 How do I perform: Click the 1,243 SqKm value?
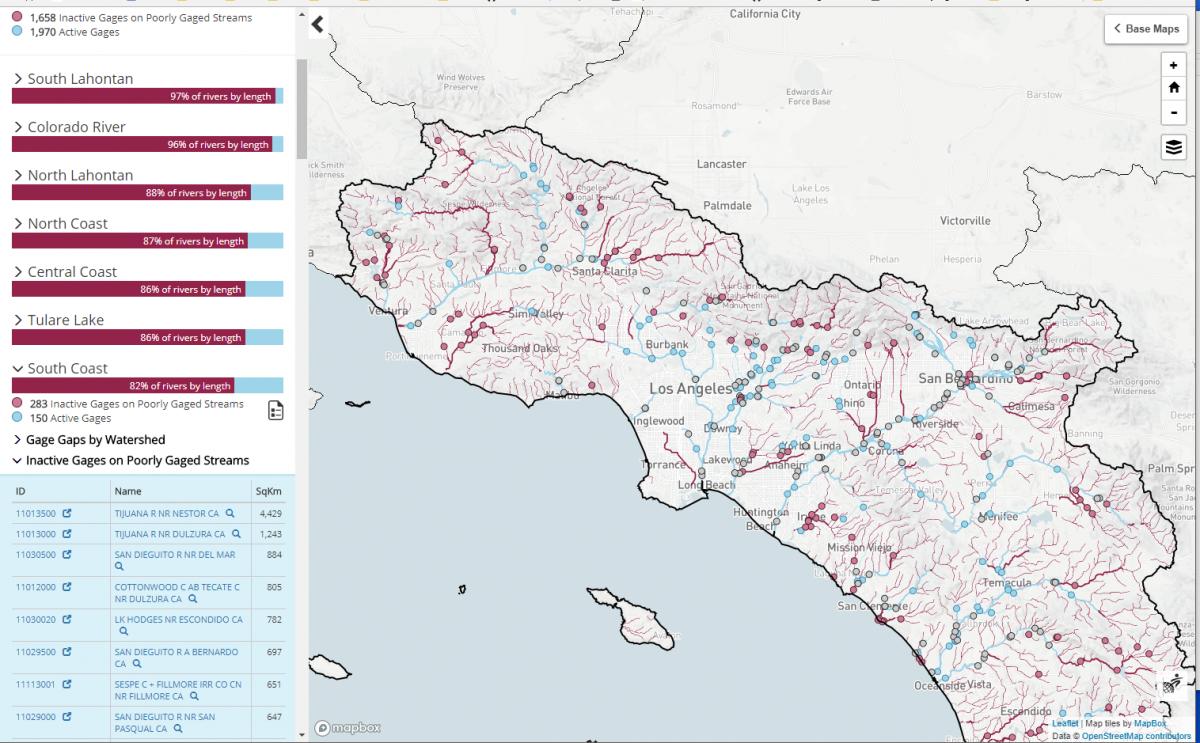coord(270,534)
